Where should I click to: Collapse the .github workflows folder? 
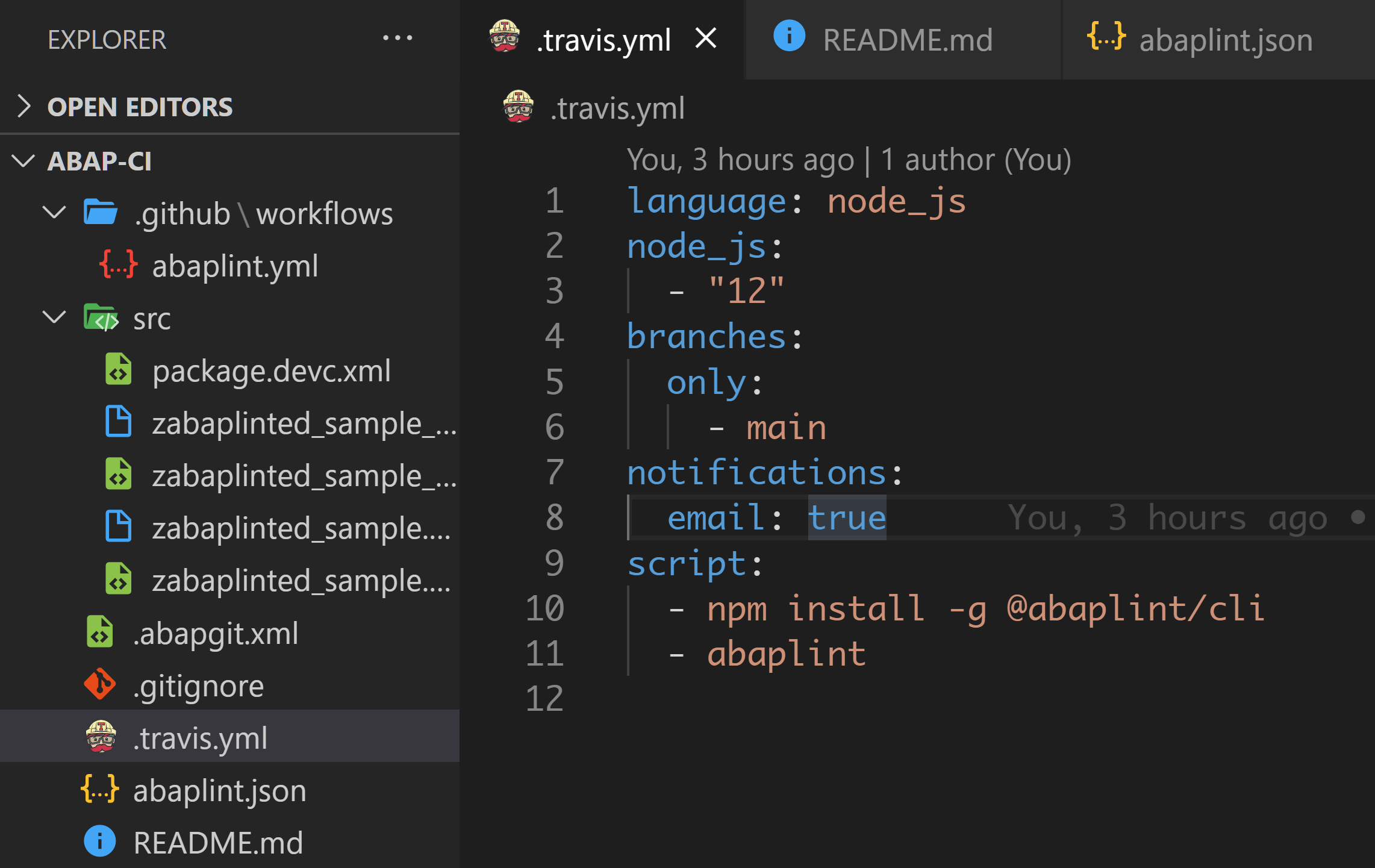pyautogui.click(x=55, y=213)
